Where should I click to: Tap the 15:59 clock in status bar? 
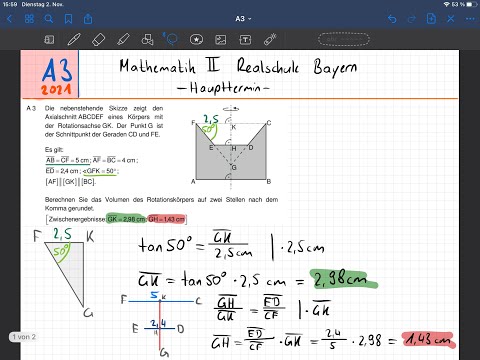coord(10,4)
